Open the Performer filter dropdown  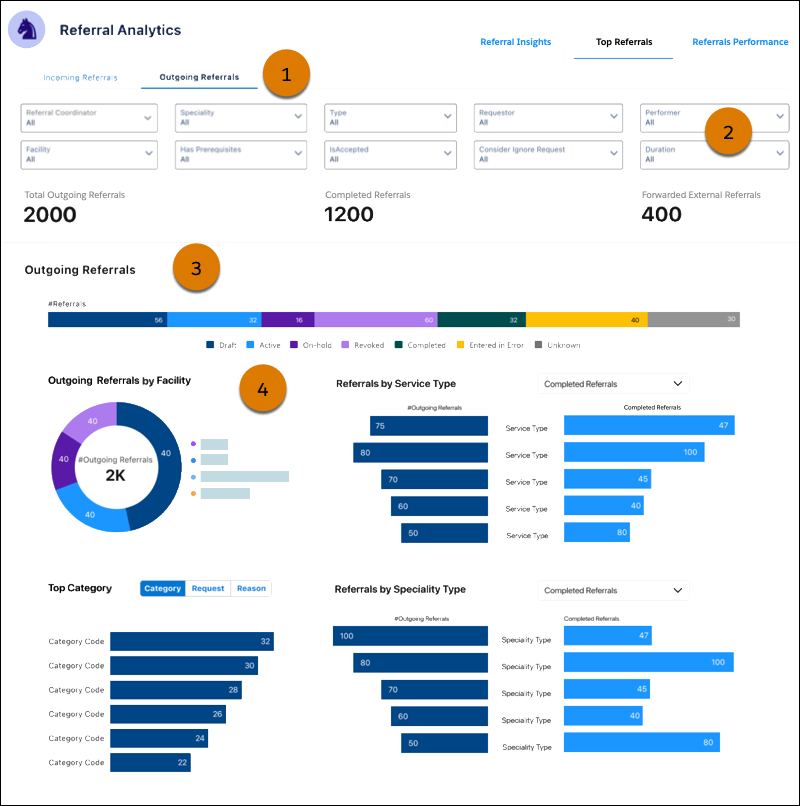point(714,118)
